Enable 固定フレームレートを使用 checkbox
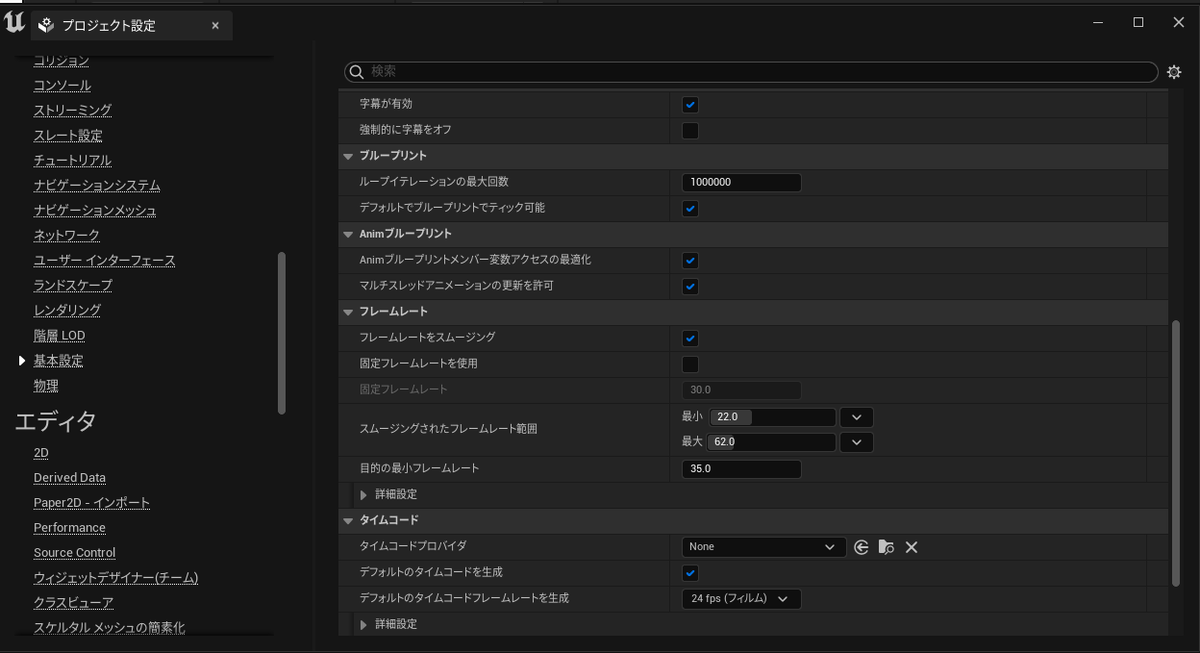The image size is (1200, 653). click(690, 364)
